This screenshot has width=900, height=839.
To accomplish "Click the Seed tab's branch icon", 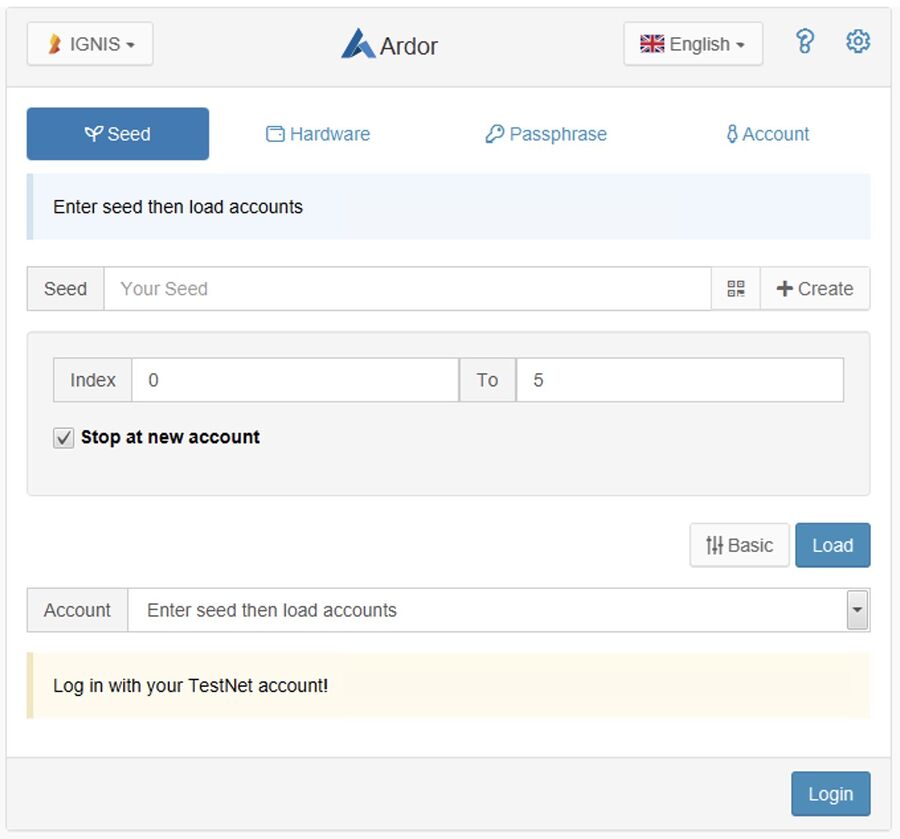I will 94,132.
